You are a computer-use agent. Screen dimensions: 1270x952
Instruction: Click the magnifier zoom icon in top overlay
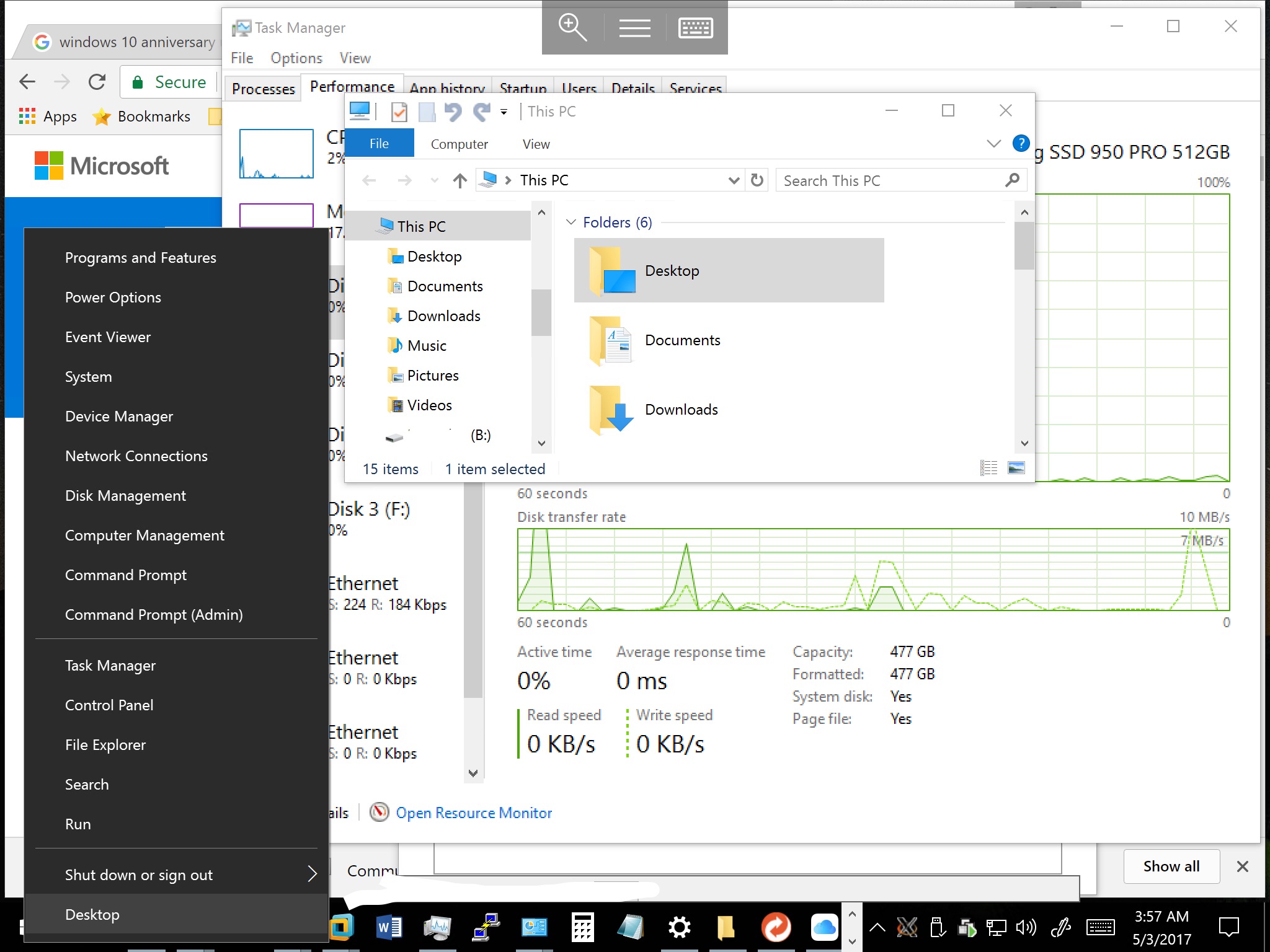572,28
